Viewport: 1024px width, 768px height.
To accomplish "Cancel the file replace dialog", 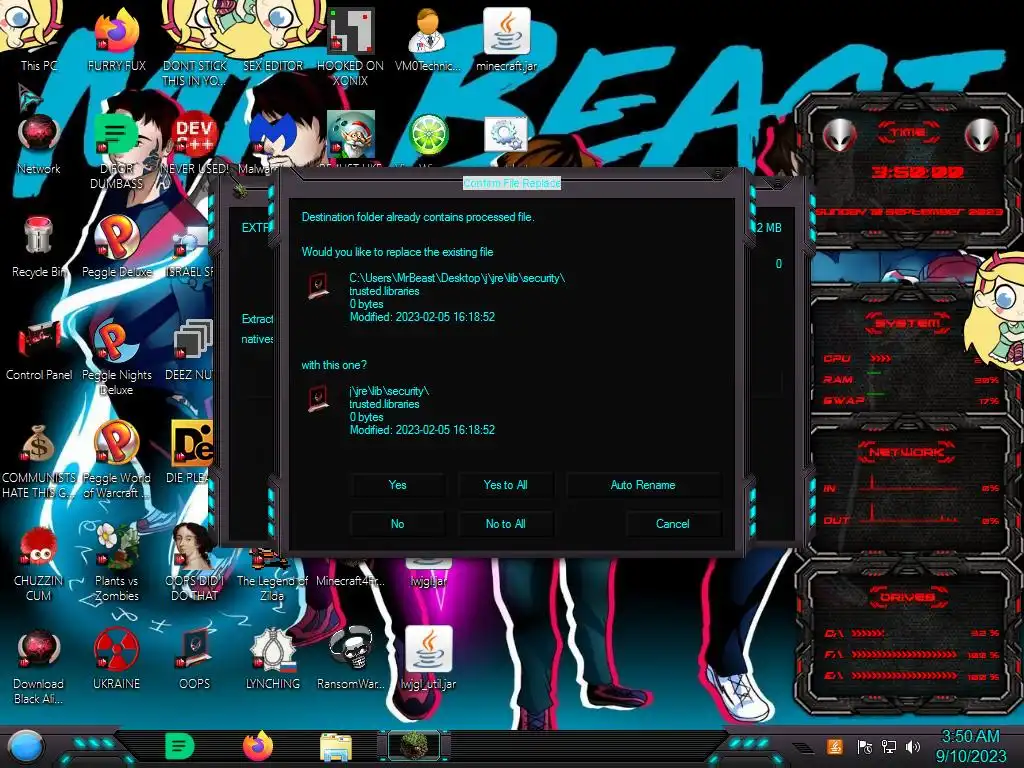I will point(673,524).
